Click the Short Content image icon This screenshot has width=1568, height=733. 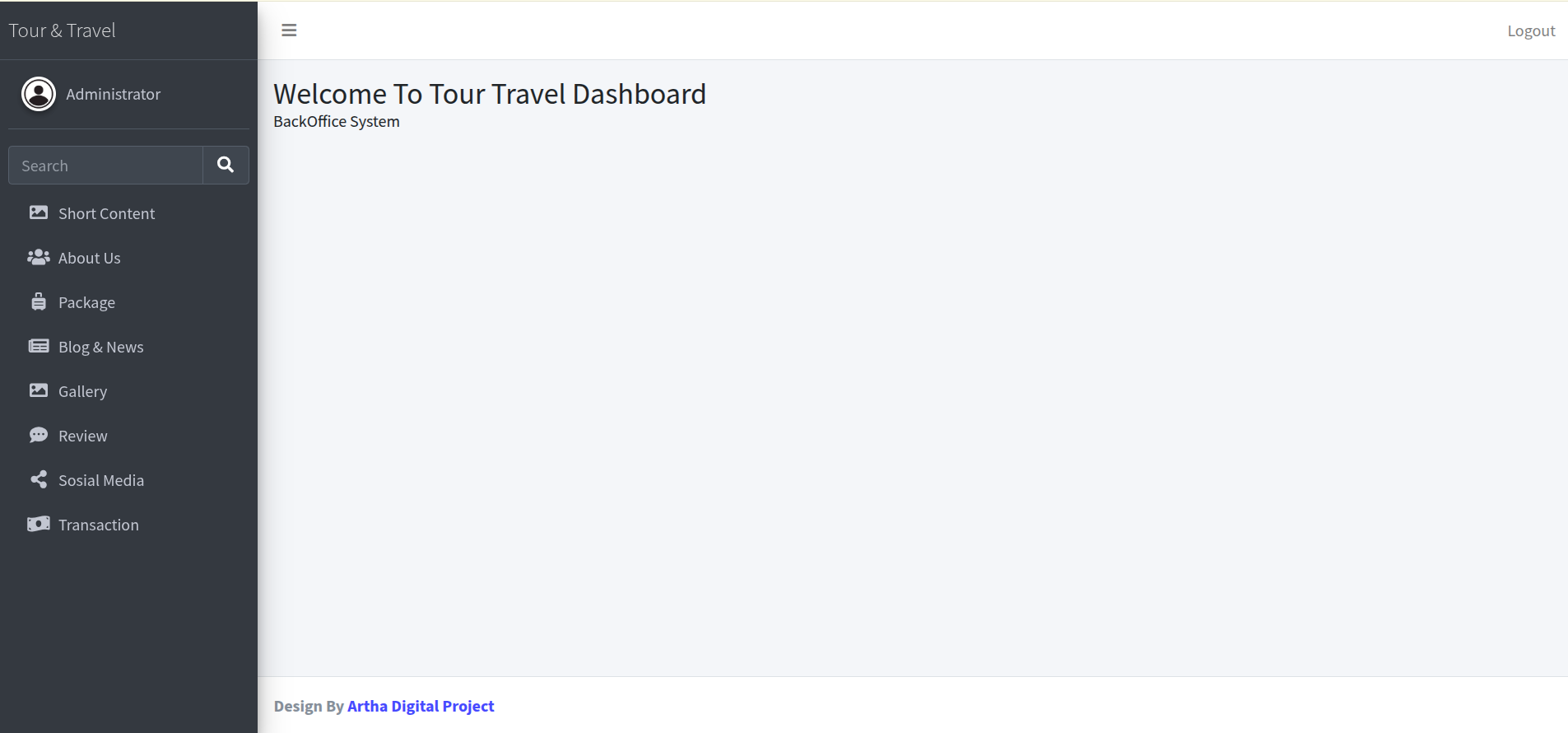(38, 212)
